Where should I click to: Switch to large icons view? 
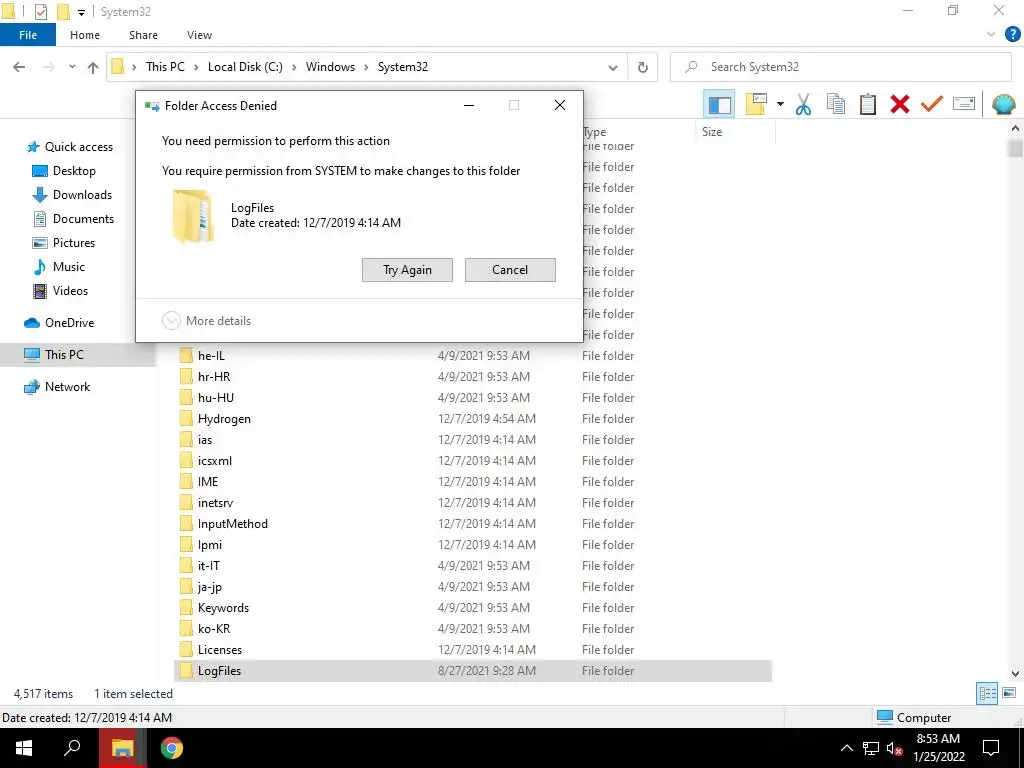[x=1009, y=694]
